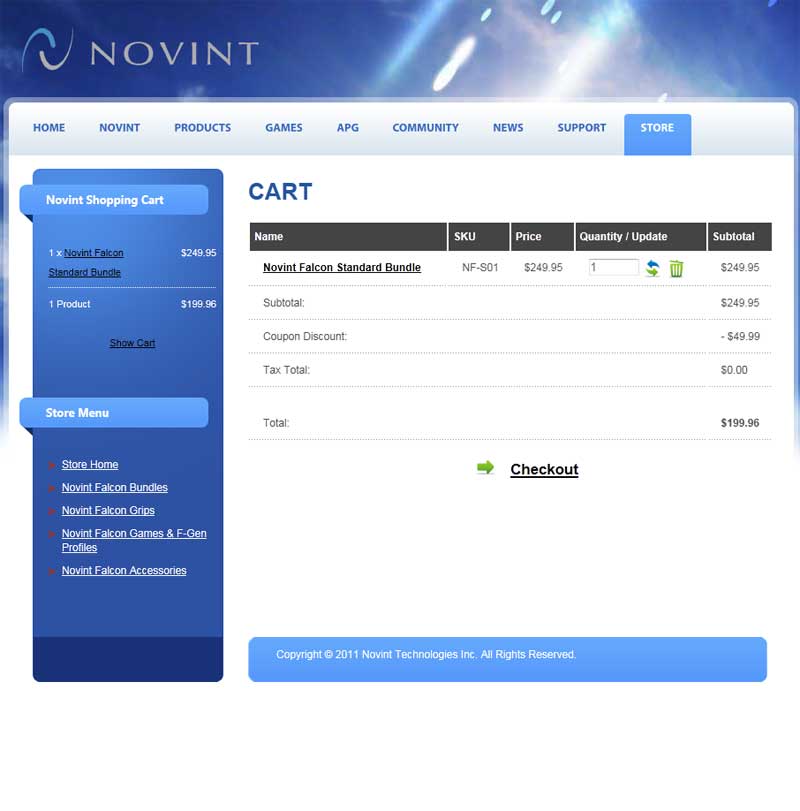Click the update quantity refresh icon
Screen dimensions: 800x811
coord(653,268)
